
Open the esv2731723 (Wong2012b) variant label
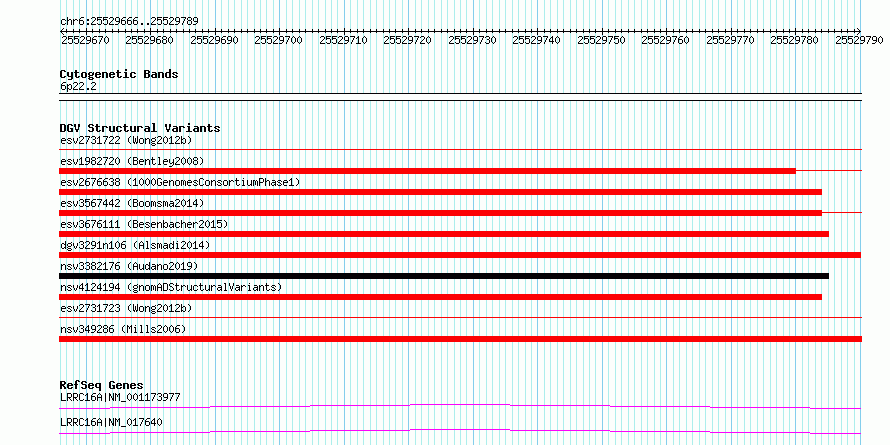click(x=126, y=308)
